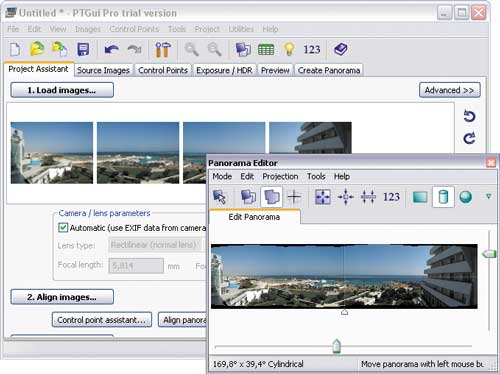500x374 pixels.
Task: Select spherical projection globe icon
Action: [466, 197]
